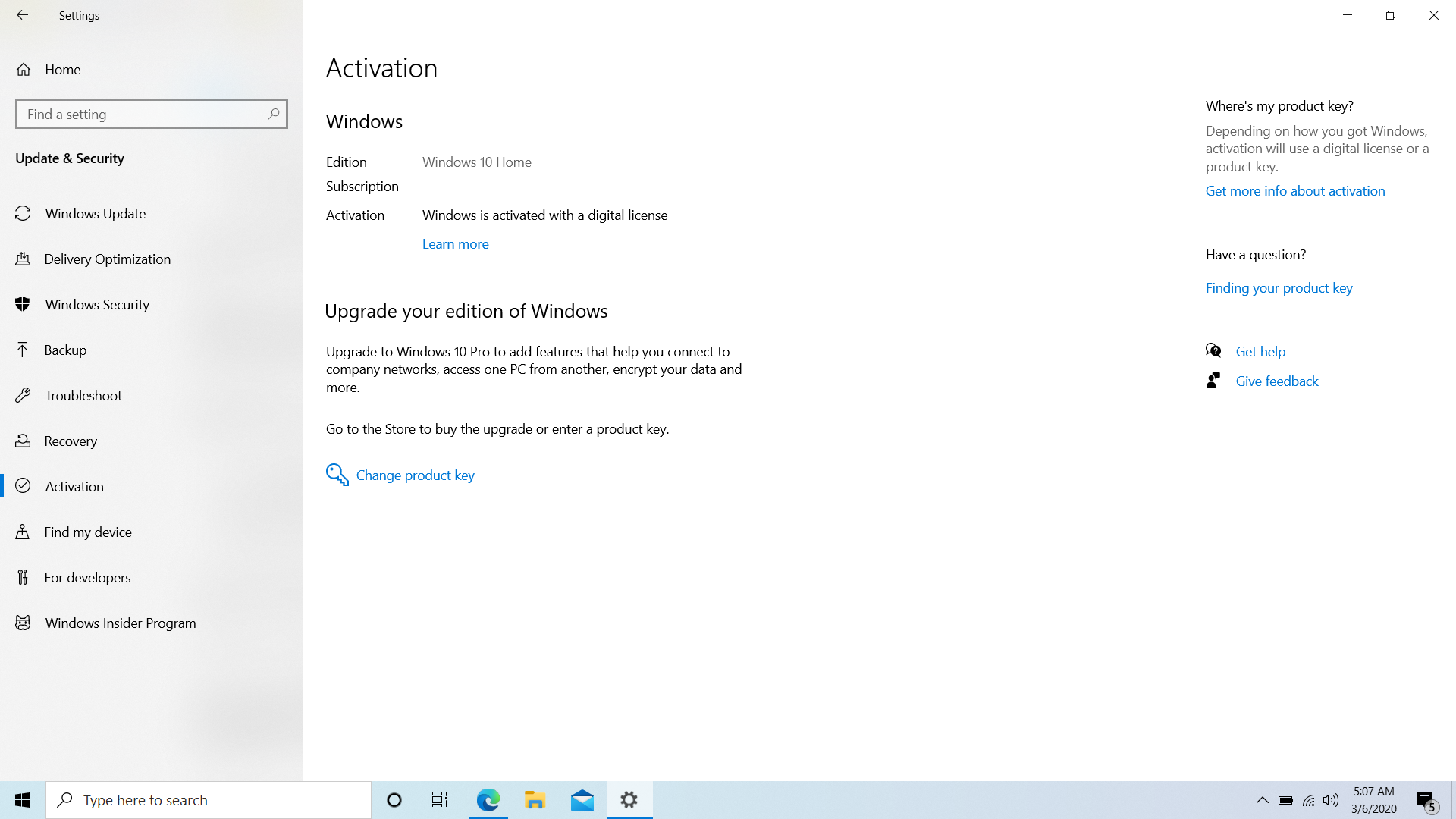Click Windows is activated with a digital license
This screenshot has height=819, width=1456.
(544, 215)
